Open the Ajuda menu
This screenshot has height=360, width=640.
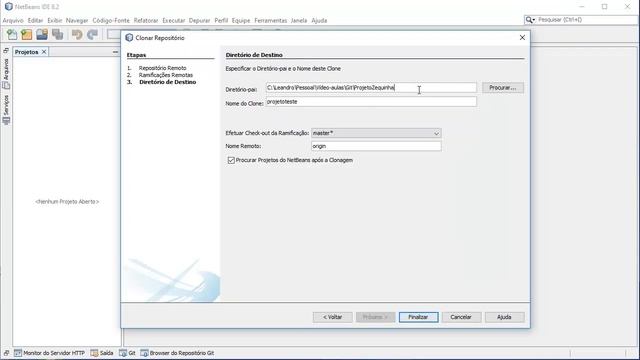[319, 20]
